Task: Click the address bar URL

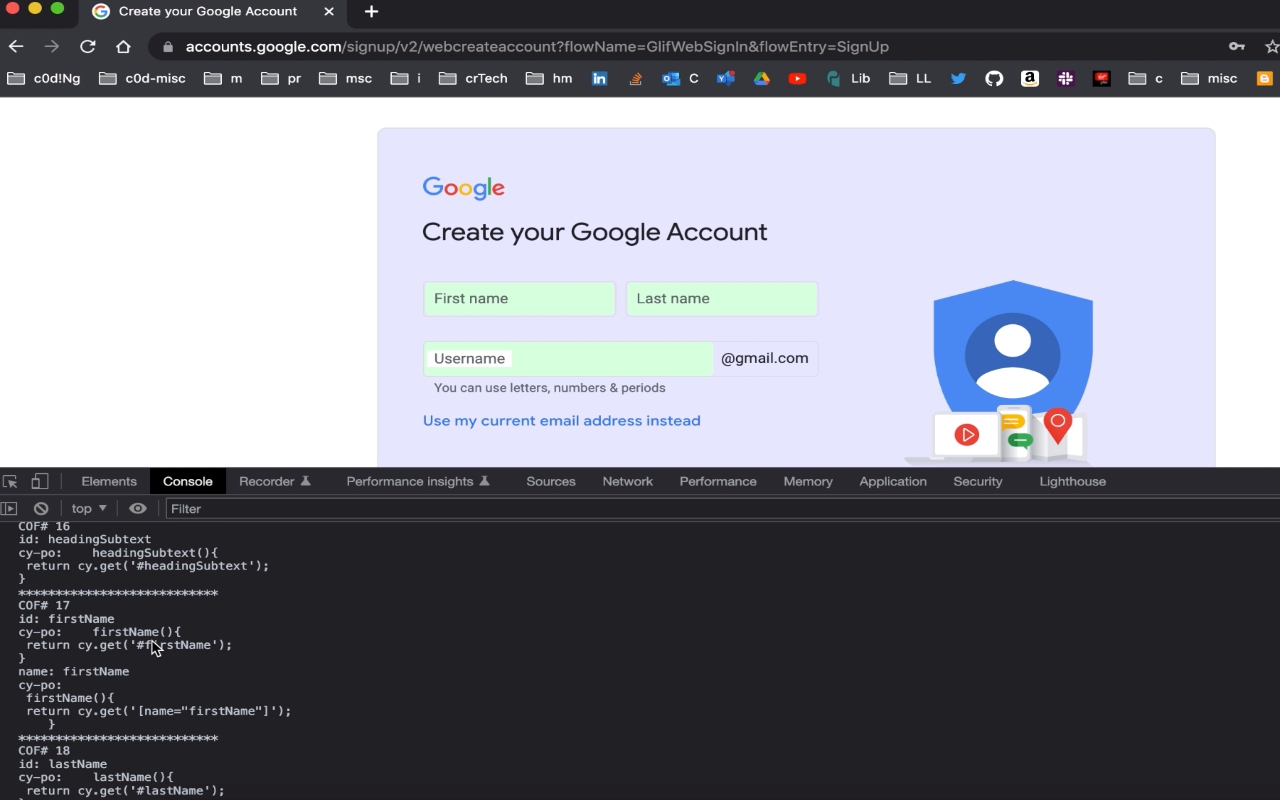Action: click(x=537, y=46)
